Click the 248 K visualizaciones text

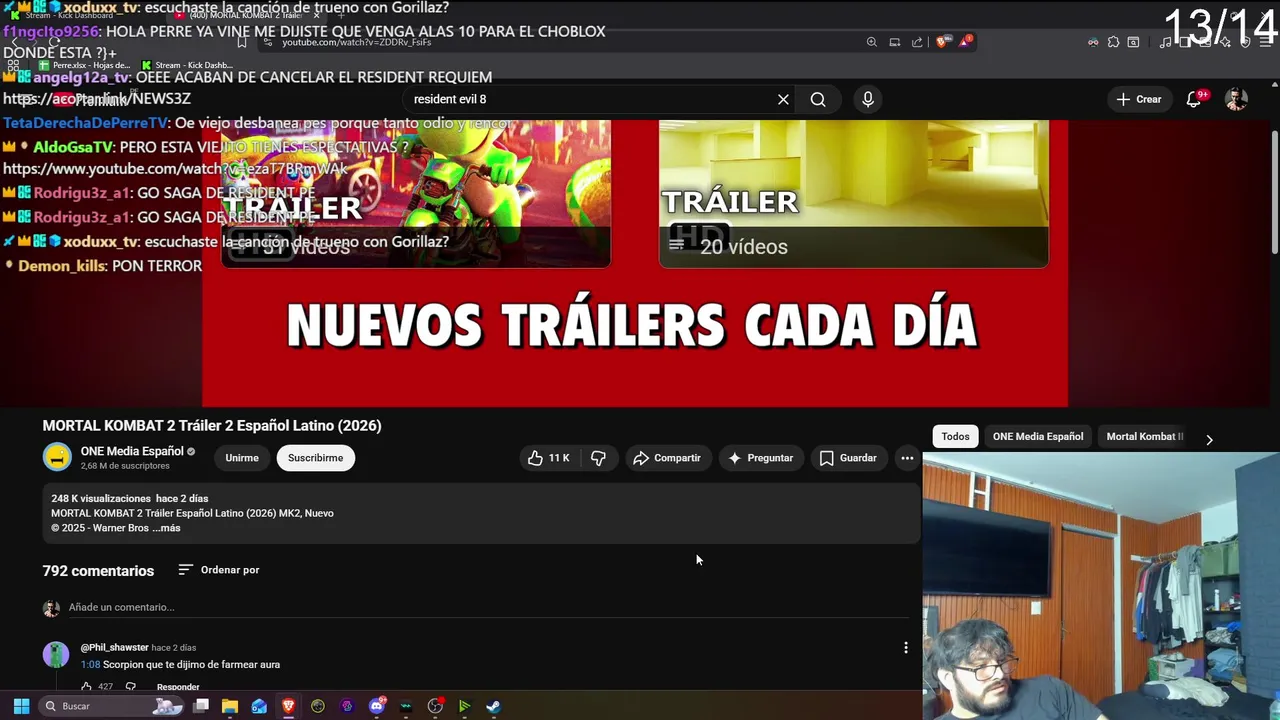tap(101, 498)
